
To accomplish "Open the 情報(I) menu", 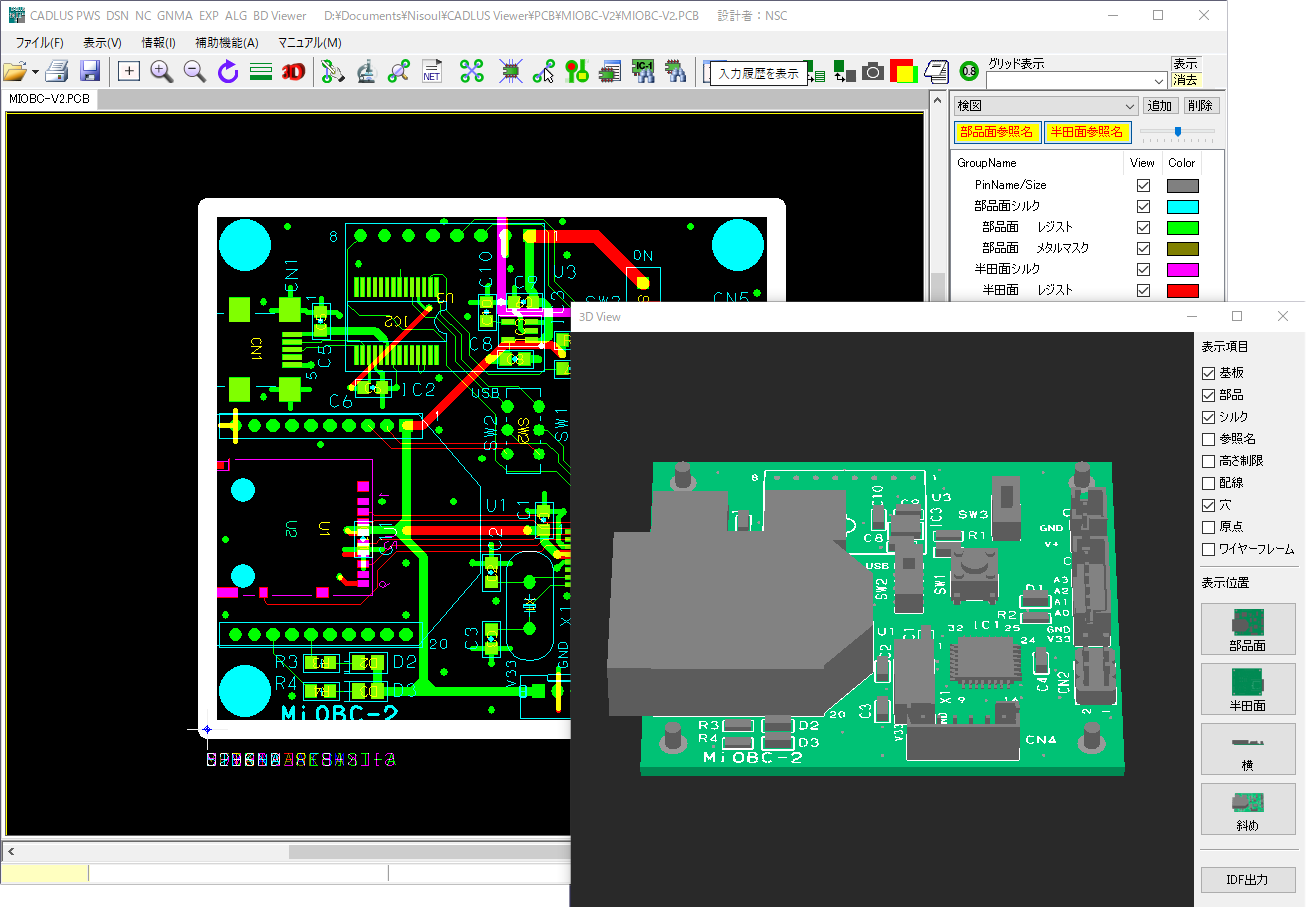I will (x=159, y=43).
